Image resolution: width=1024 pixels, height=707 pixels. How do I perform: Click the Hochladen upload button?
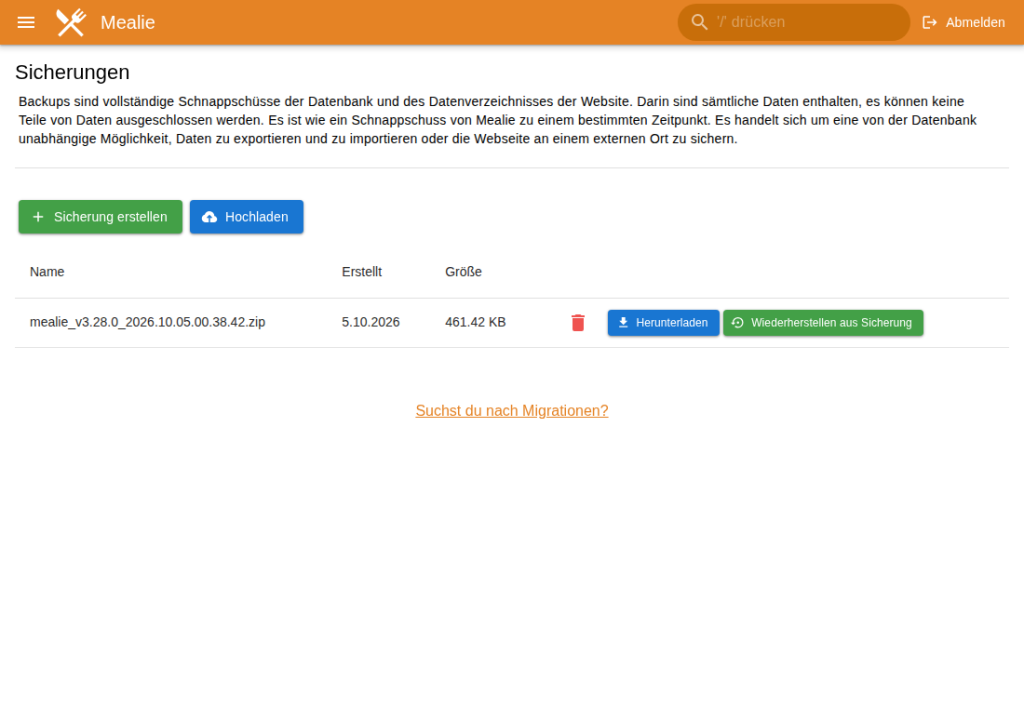[246, 217]
